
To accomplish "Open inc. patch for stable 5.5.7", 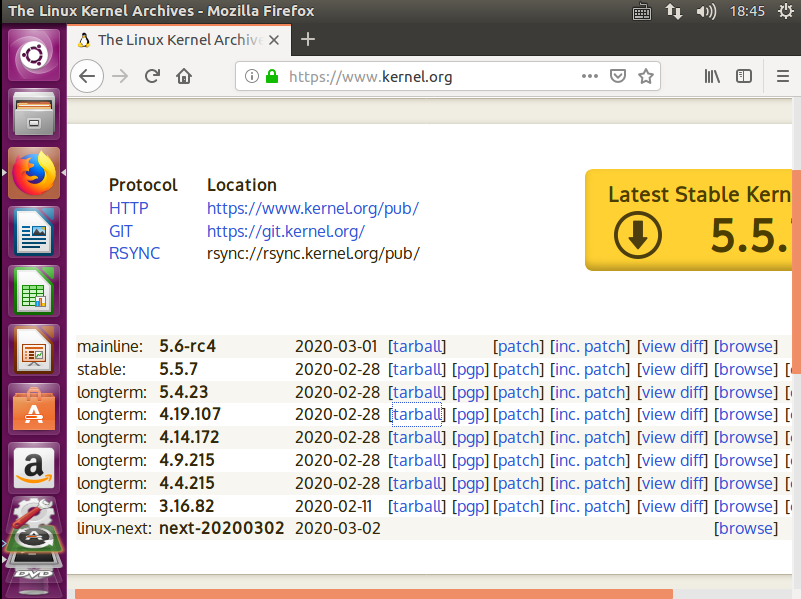I will pos(590,369).
